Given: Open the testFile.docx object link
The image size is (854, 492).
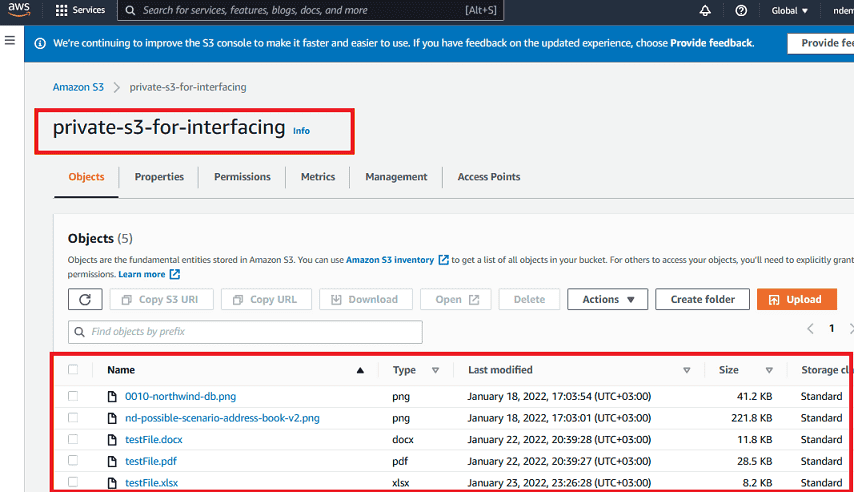Looking at the screenshot, I should coord(153,439).
